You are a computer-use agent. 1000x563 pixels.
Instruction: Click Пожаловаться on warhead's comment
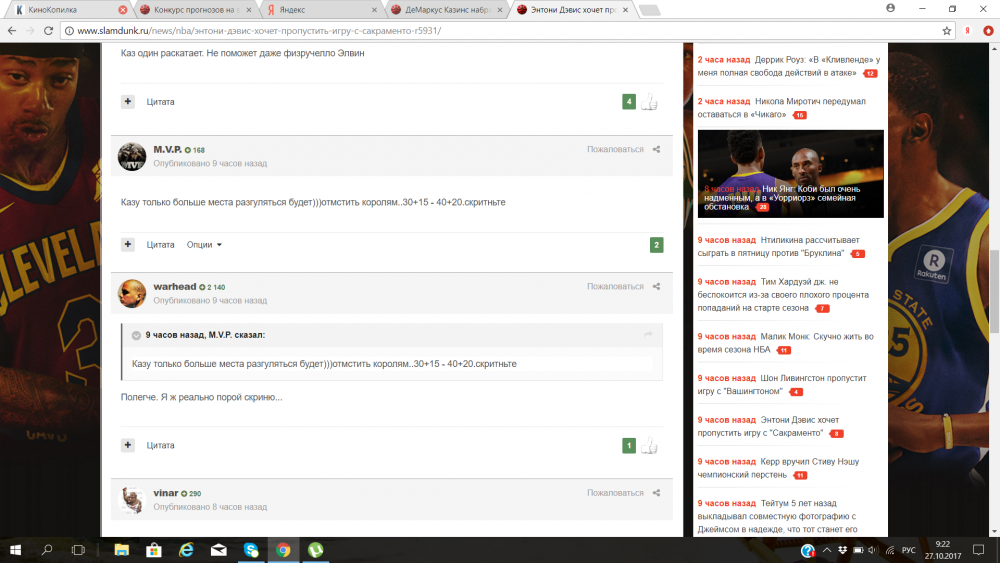click(x=615, y=287)
